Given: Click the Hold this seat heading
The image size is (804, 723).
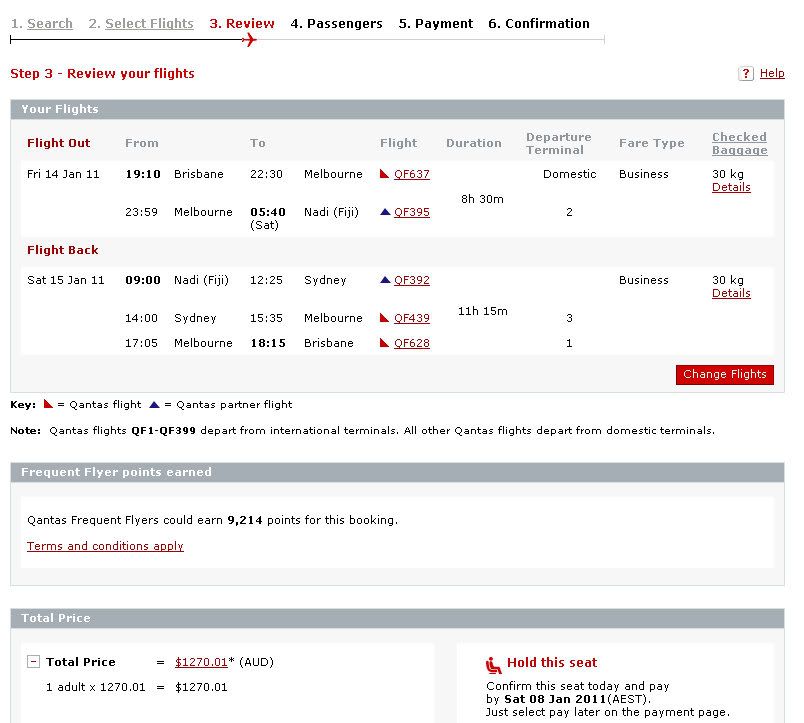Looking at the screenshot, I should click(552, 662).
